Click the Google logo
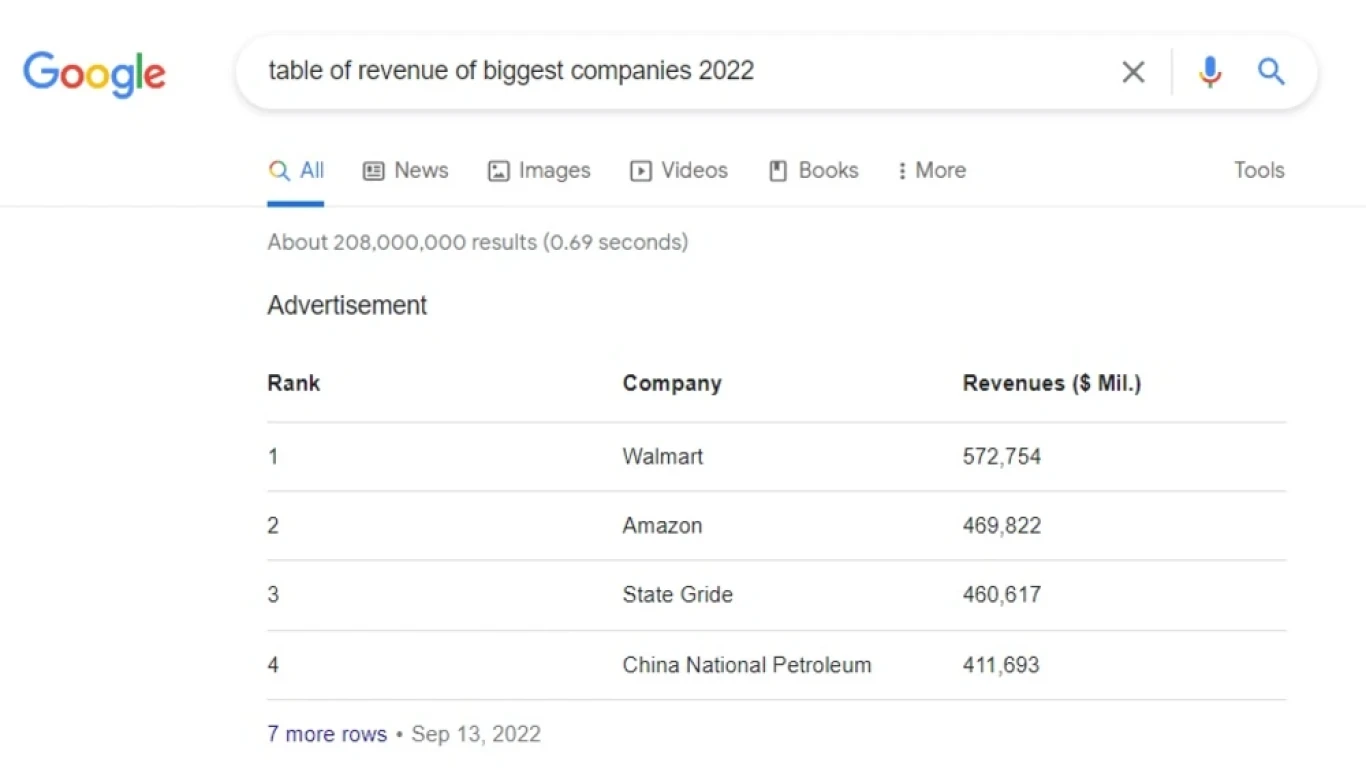The width and height of the screenshot is (1366, 768). pos(94,74)
